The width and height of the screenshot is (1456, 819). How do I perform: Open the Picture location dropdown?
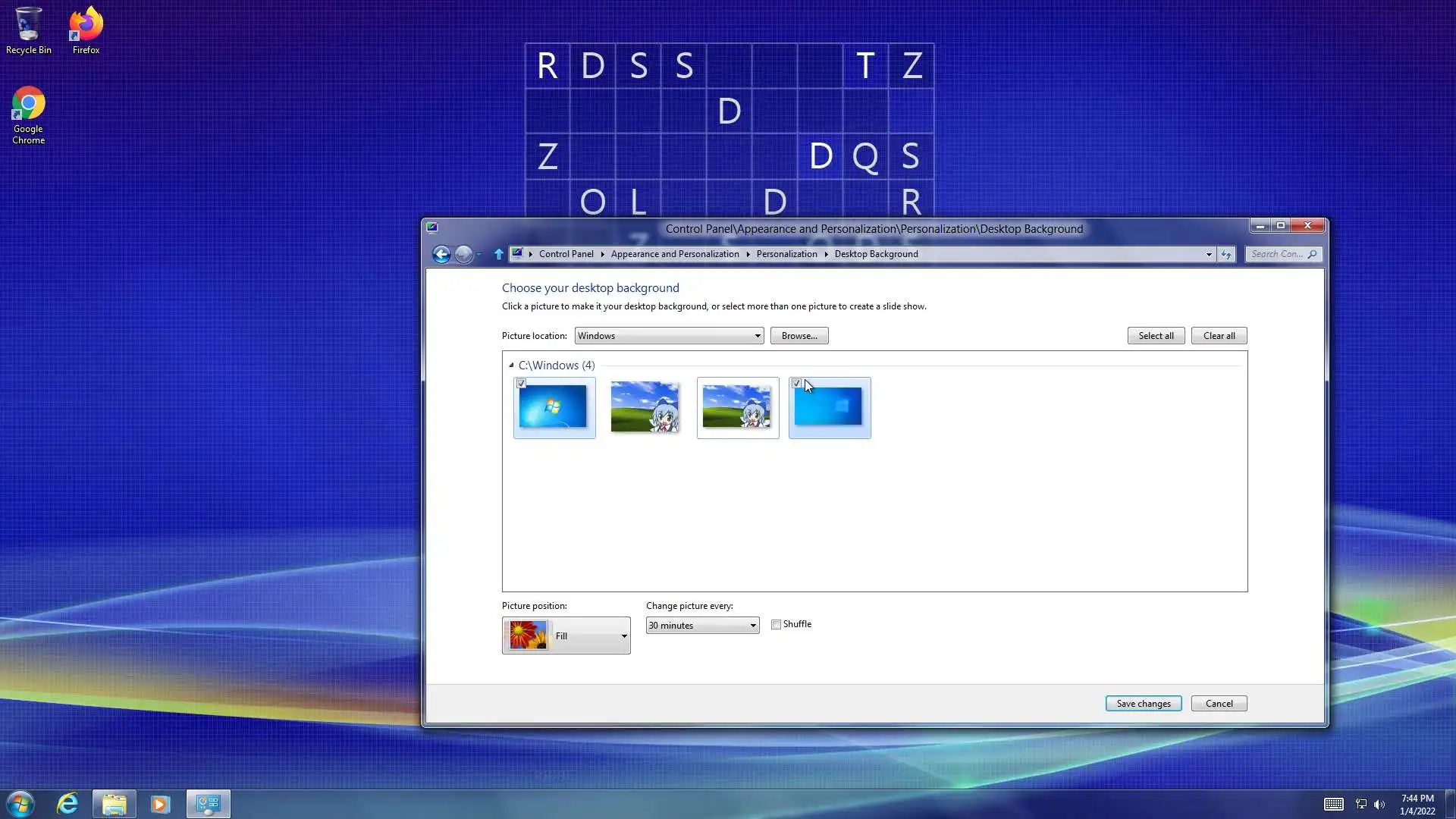(669, 336)
